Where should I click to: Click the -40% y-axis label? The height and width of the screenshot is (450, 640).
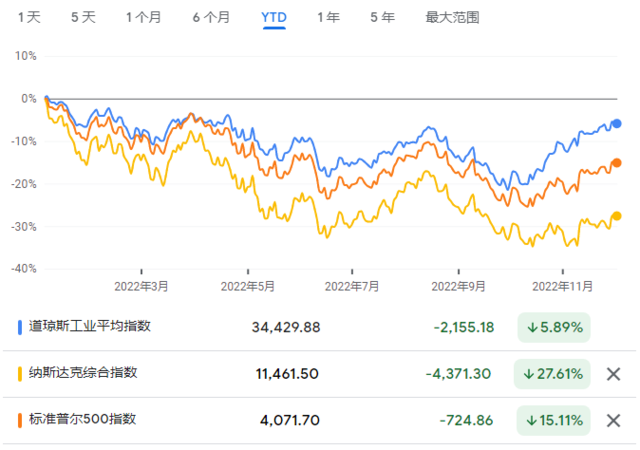(24, 269)
